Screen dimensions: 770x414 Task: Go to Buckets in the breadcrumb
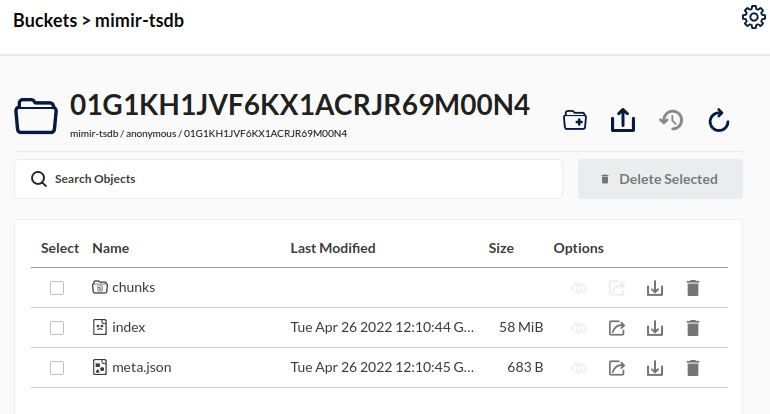pos(45,20)
